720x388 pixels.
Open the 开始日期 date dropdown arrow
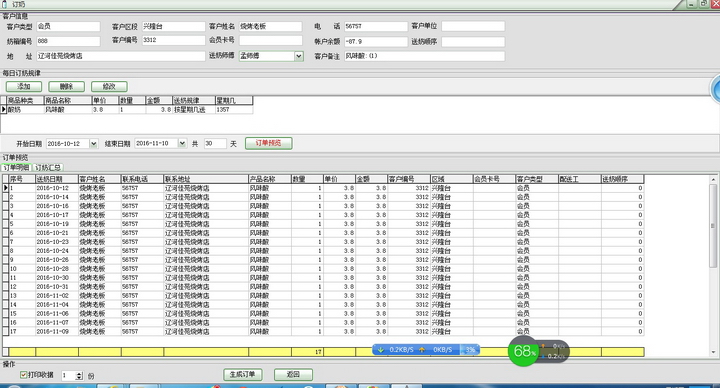tap(94, 144)
